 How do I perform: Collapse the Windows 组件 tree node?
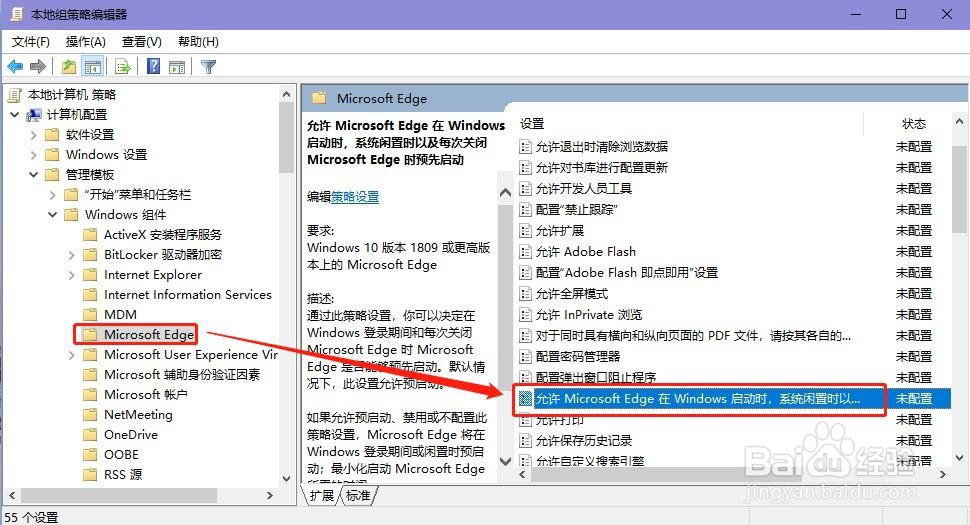tap(53, 215)
